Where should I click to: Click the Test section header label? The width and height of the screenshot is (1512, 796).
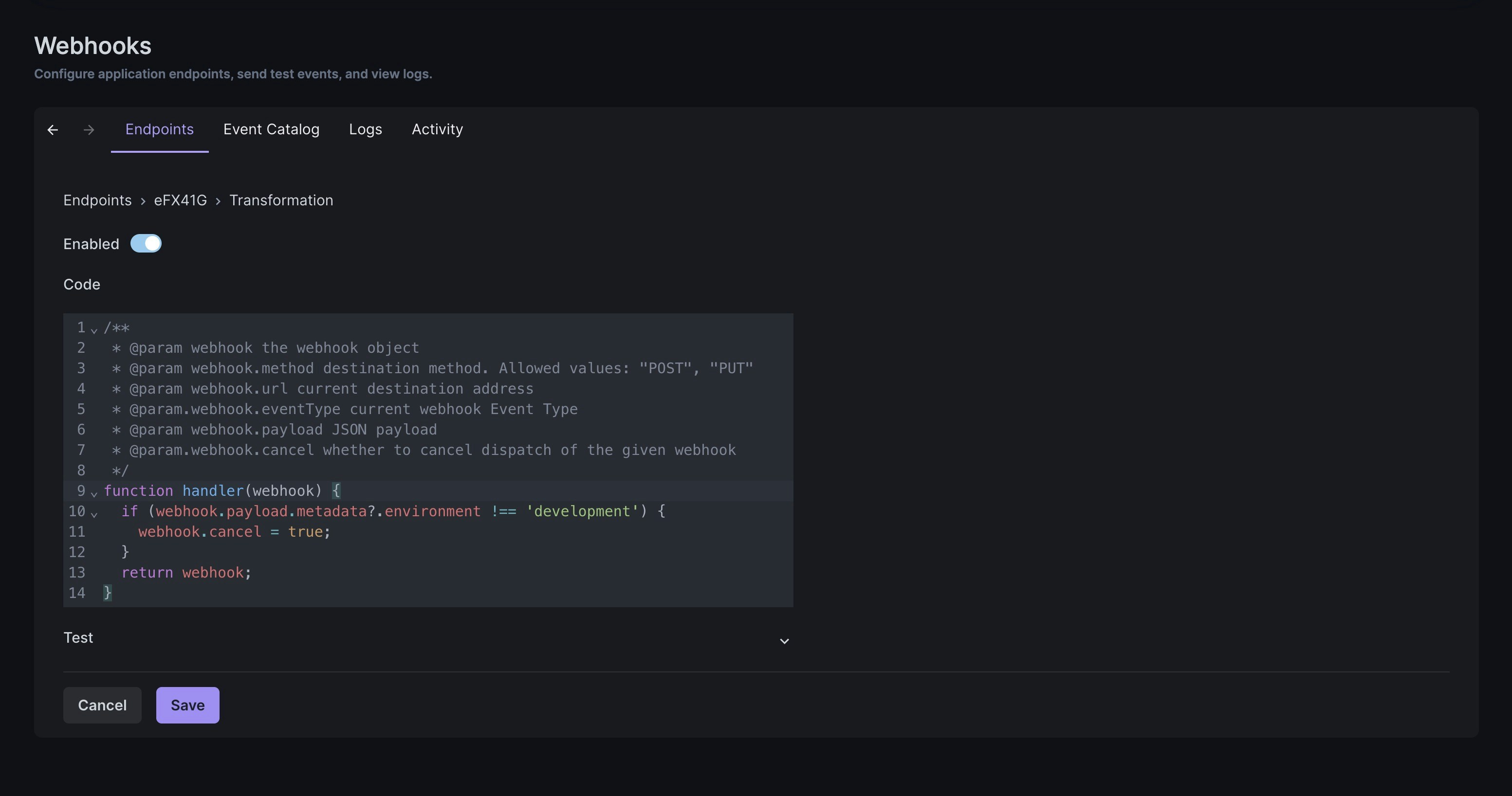(78, 637)
